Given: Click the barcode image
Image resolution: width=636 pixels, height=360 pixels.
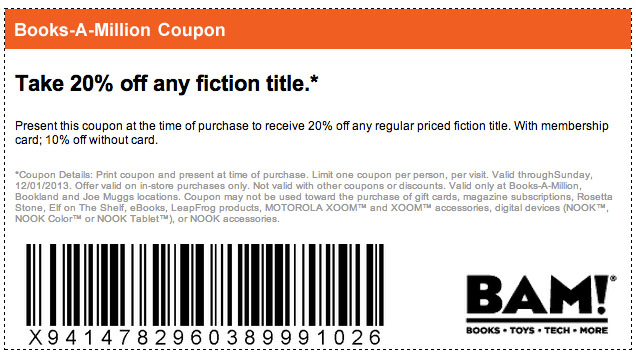Looking at the screenshot, I should [x=205, y=285].
